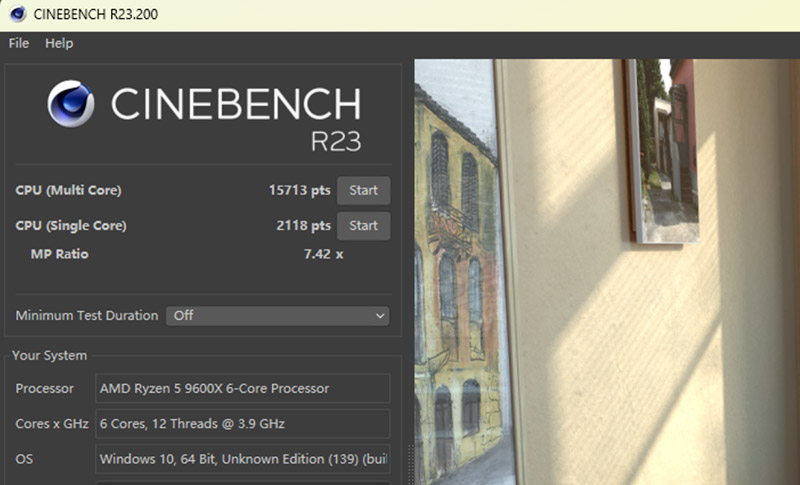
Task: Click the Your System heading
Action: 49,355
